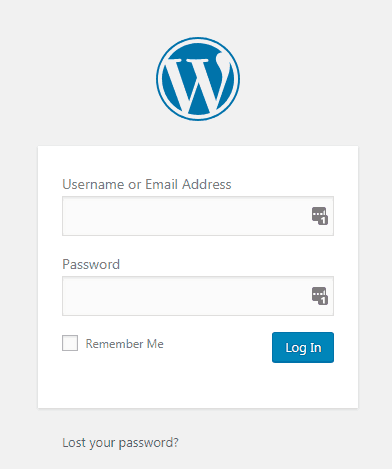Visit WordPress.org through the top logo

pos(198,79)
